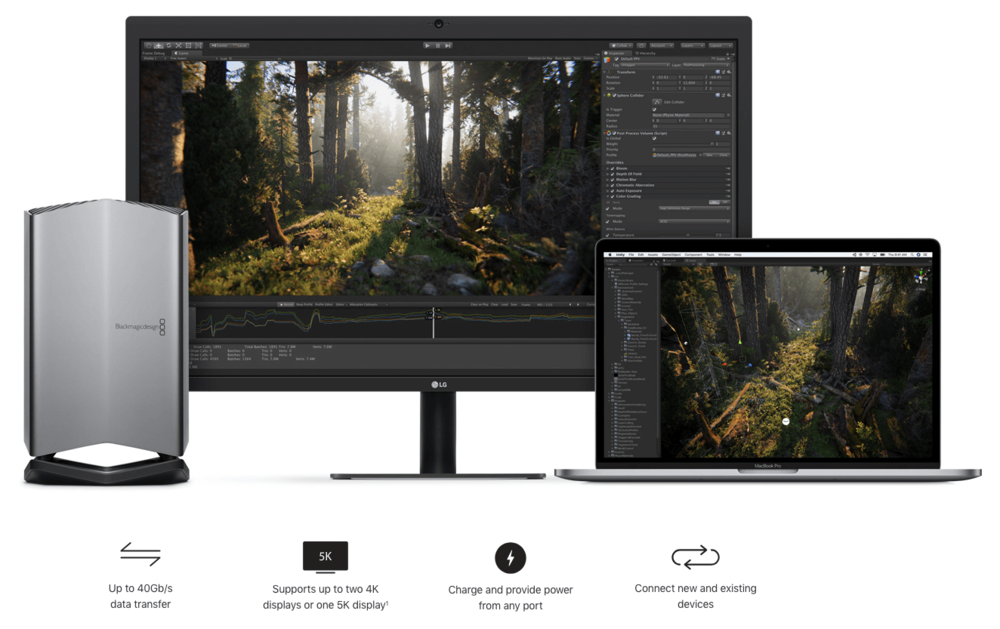Switch pivot to Local mode

pos(240,45)
